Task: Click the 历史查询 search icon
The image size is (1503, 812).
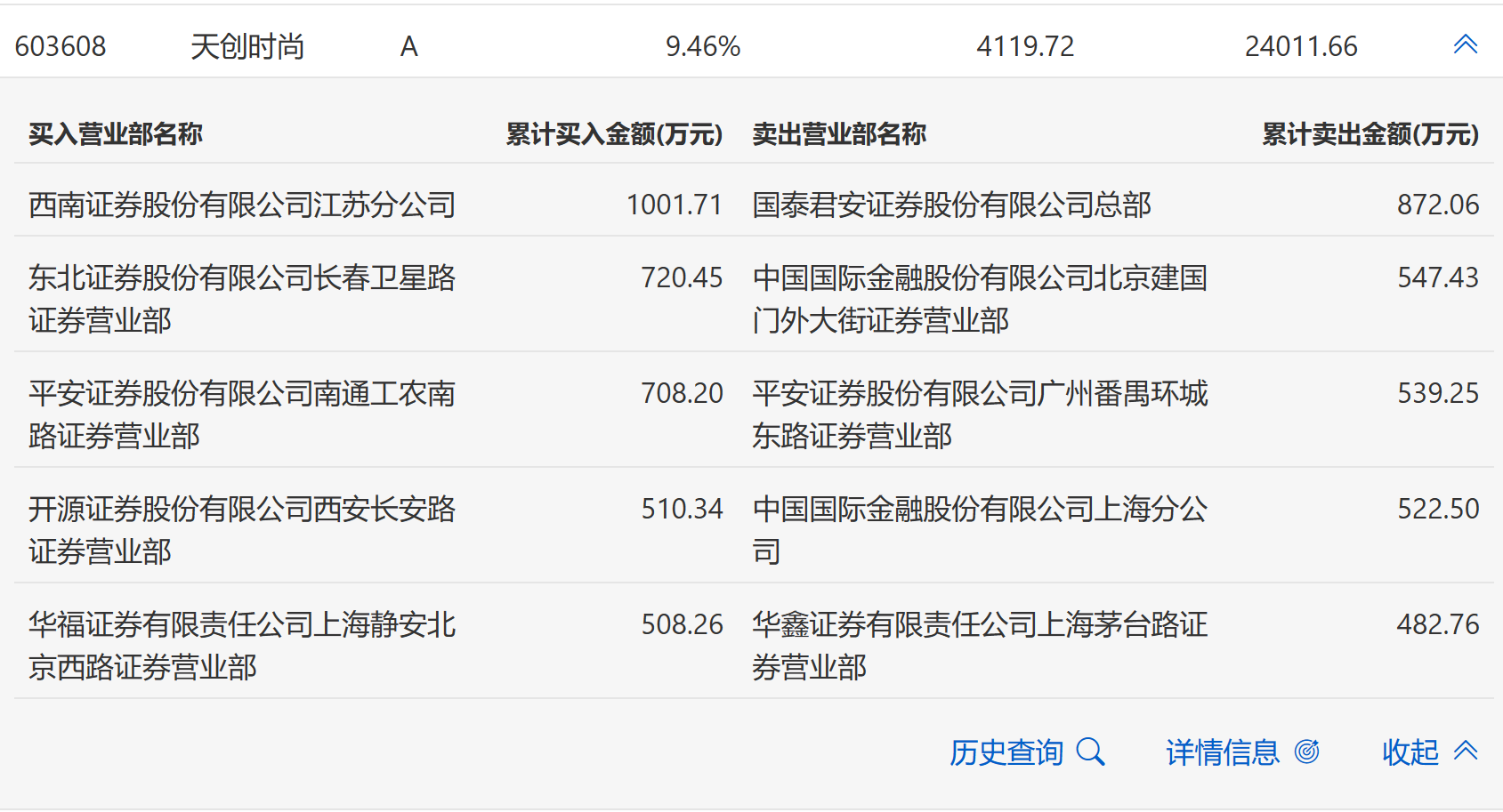Action: click(x=1090, y=752)
